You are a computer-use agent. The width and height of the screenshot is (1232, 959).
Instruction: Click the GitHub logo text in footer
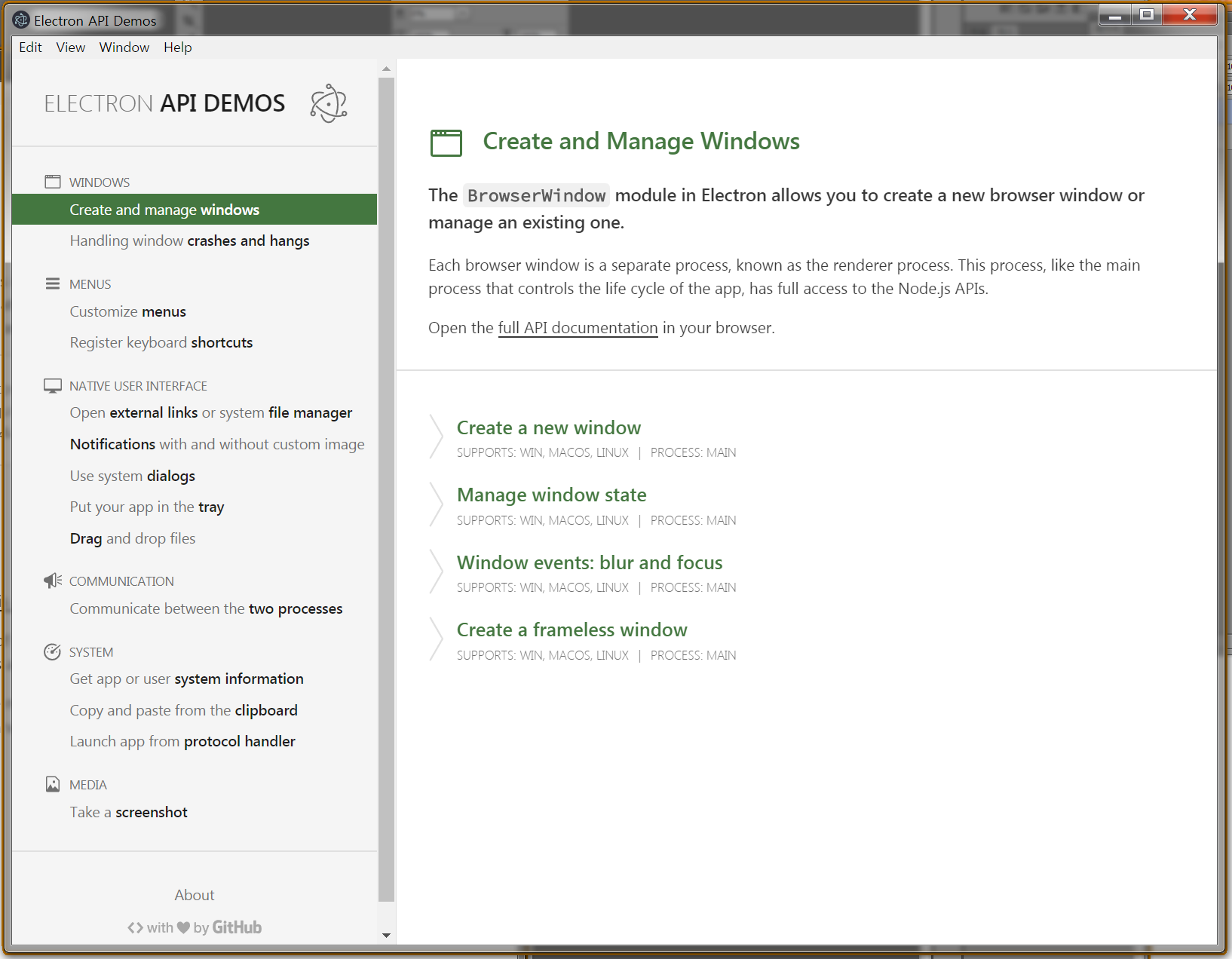point(237,927)
